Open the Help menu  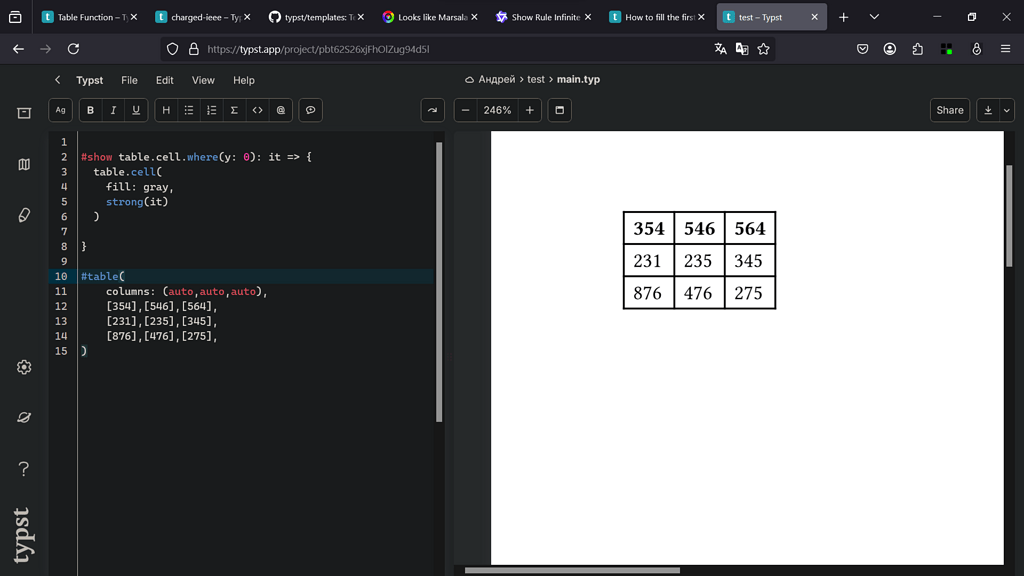[243, 80]
